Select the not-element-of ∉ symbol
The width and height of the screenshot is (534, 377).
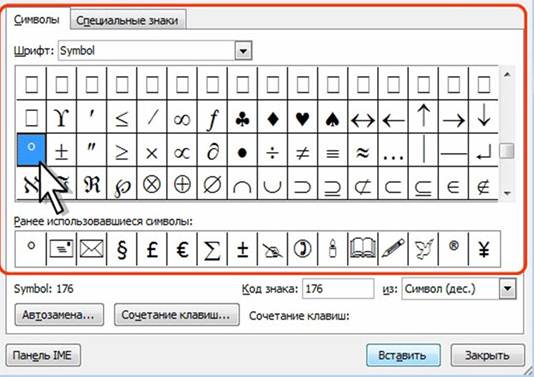pos(484,183)
